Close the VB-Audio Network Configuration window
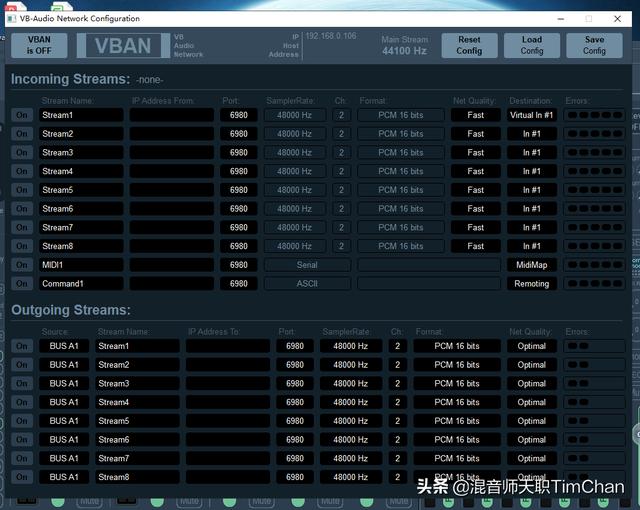 pos(617,19)
